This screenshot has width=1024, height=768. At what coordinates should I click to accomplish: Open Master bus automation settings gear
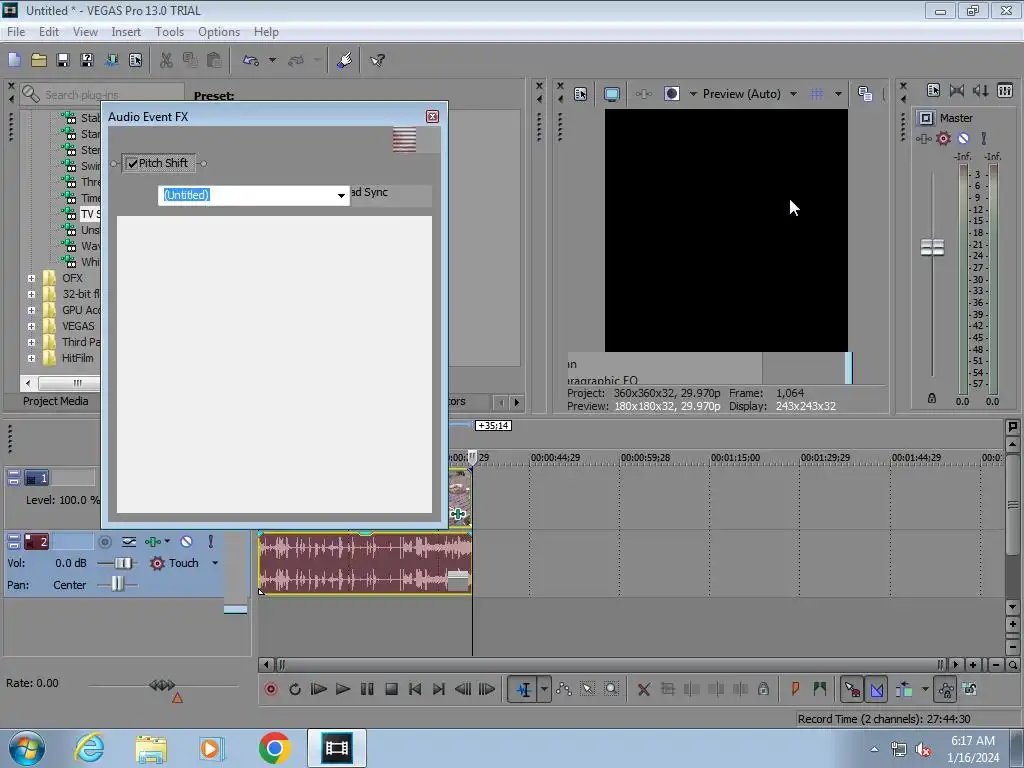[x=944, y=138]
